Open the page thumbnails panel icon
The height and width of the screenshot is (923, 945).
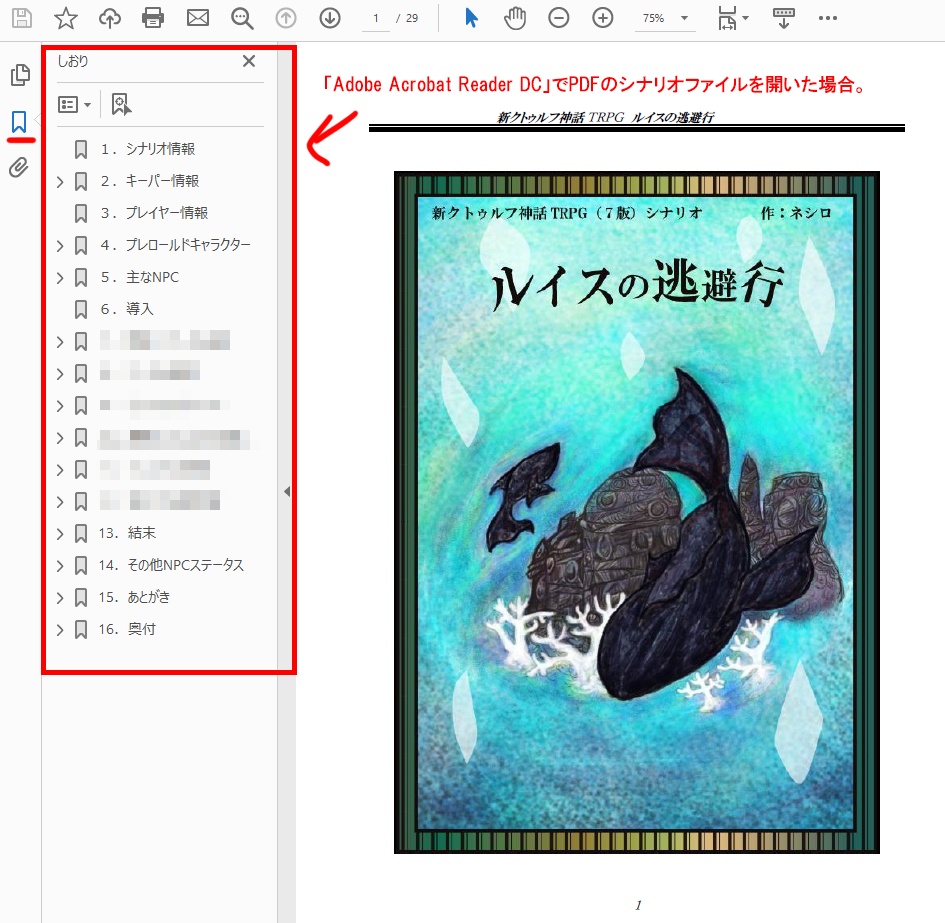click(20, 74)
